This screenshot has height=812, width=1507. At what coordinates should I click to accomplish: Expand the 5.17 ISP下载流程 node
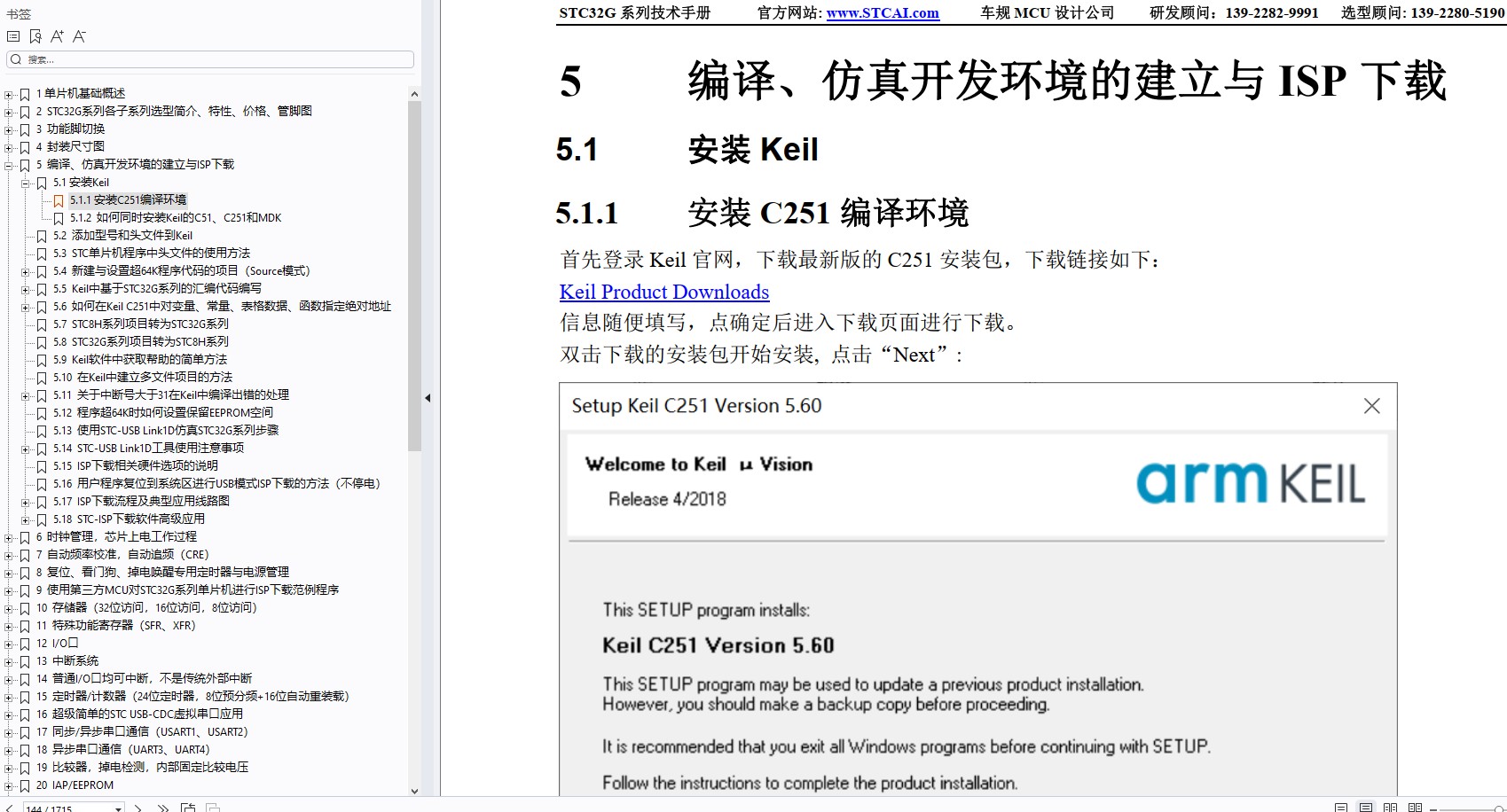coord(26,502)
